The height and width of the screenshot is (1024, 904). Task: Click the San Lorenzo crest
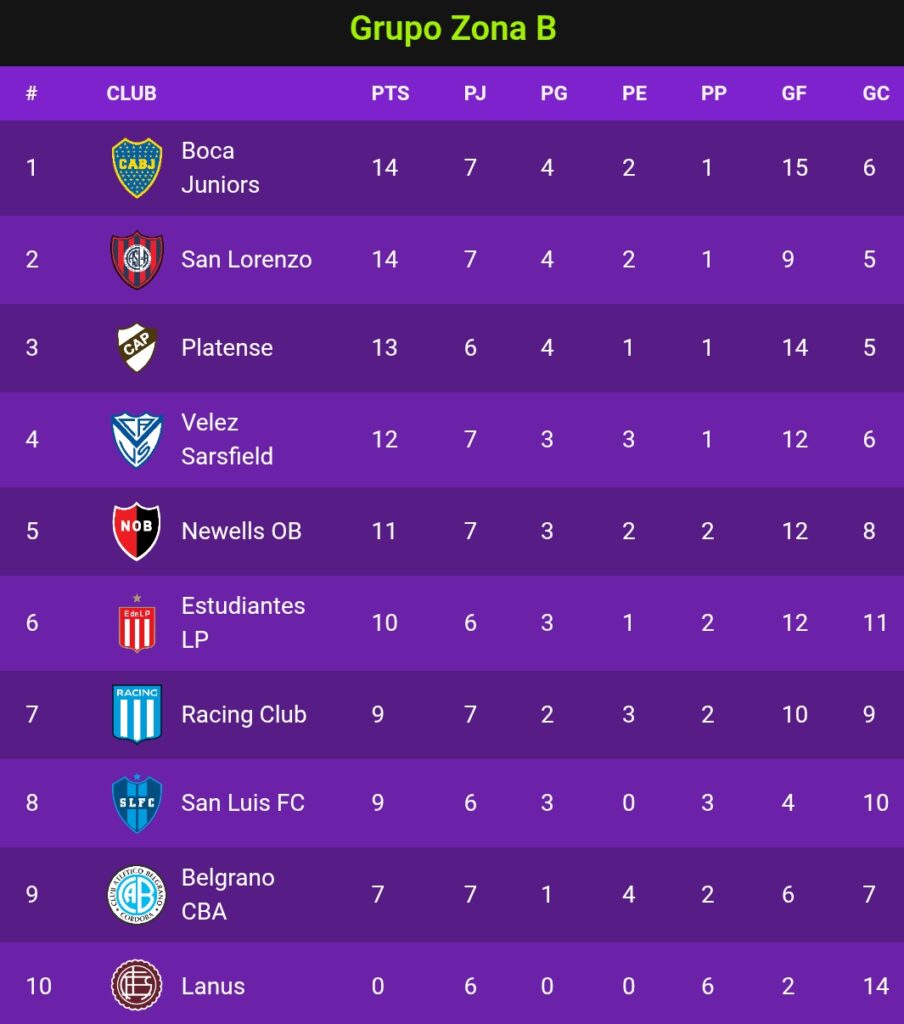click(x=137, y=259)
